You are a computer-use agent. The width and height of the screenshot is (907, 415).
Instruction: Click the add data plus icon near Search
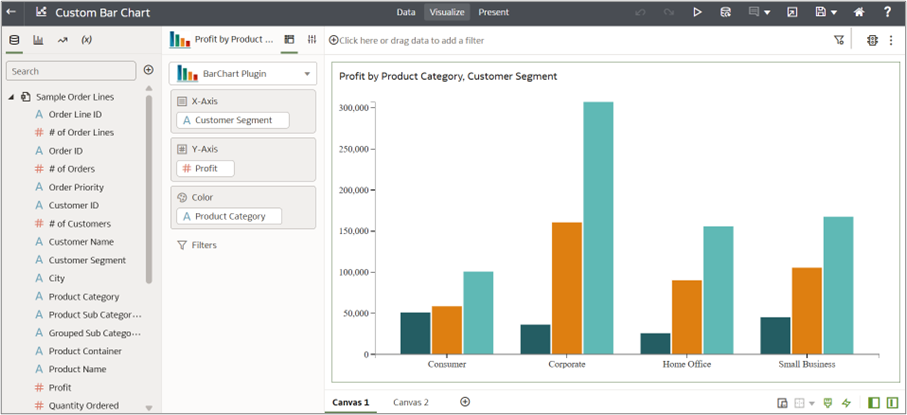tap(148, 70)
